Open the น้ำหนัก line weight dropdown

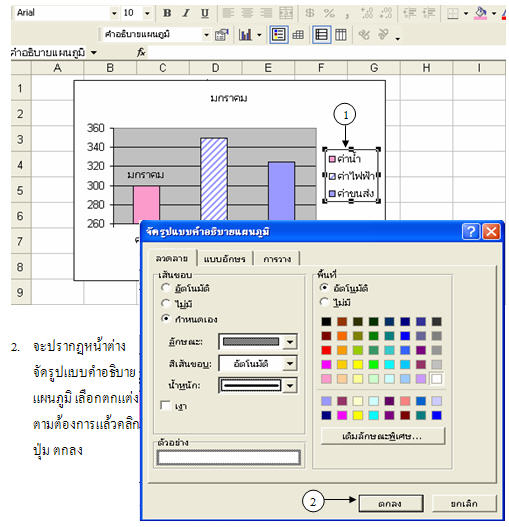(290, 386)
